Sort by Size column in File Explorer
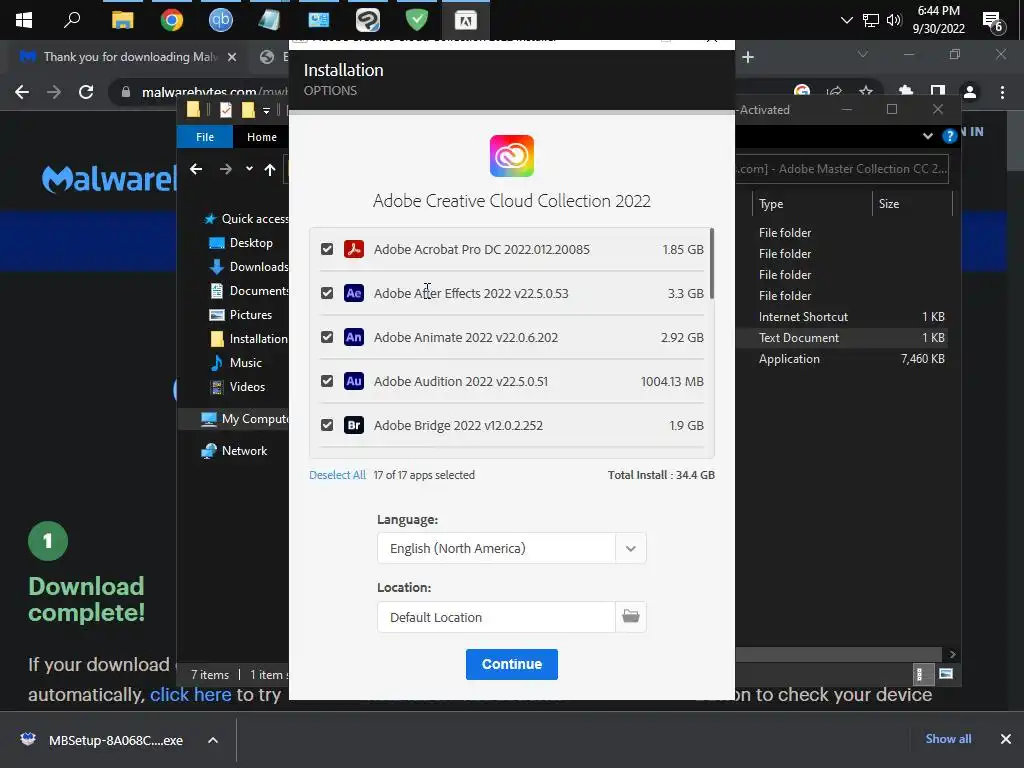Image resolution: width=1024 pixels, height=768 pixels. [889, 204]
